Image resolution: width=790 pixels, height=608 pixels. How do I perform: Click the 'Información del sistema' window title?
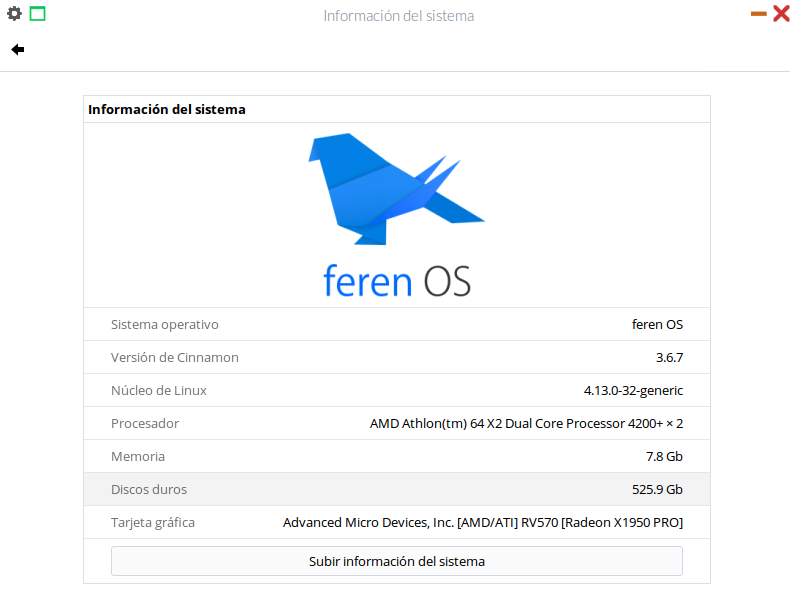[398, 16]
